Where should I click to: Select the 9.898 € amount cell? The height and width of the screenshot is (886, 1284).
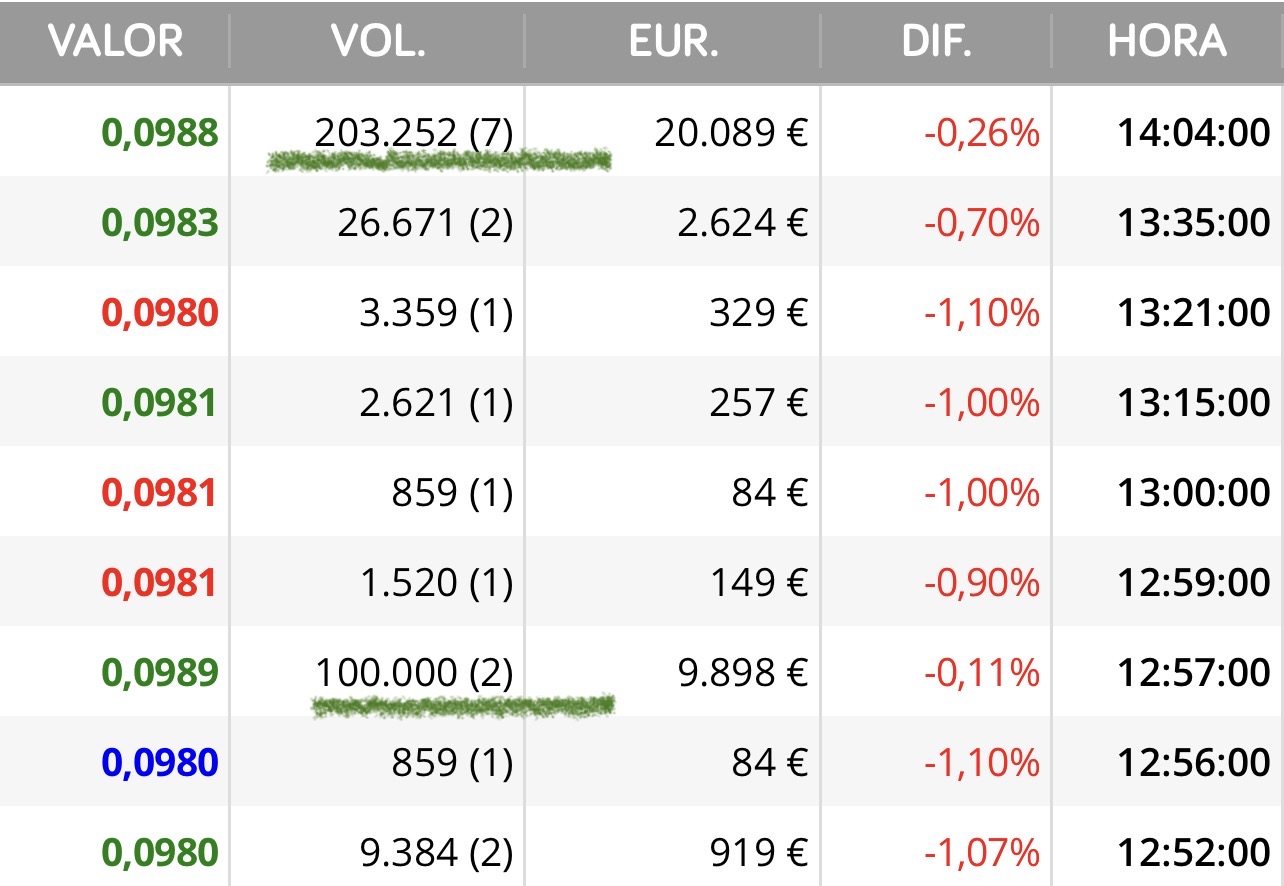coord(742,673)
